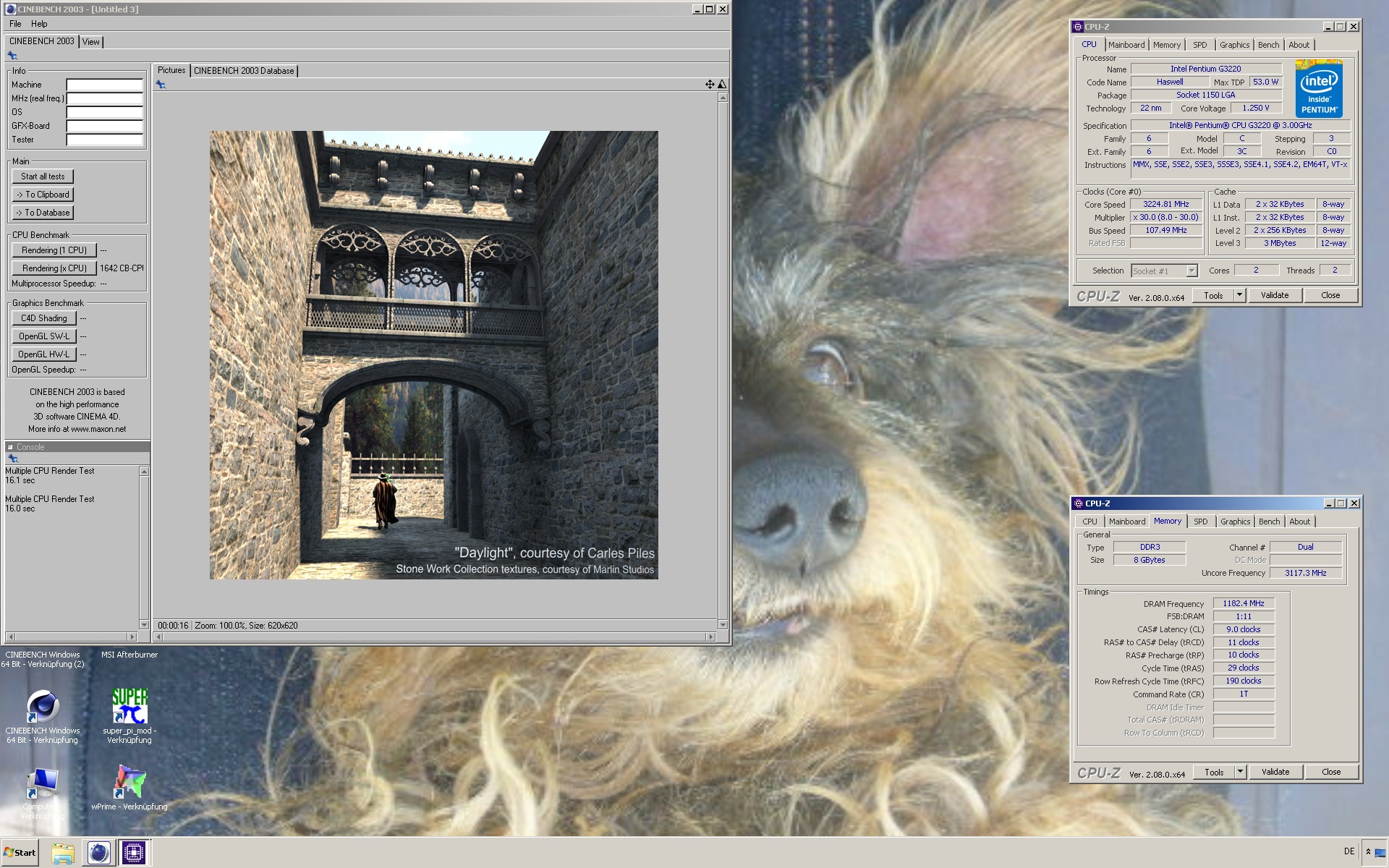Click scroll down arrow in Pictures panel
The image size is (1389, 868).
(723, 625)
